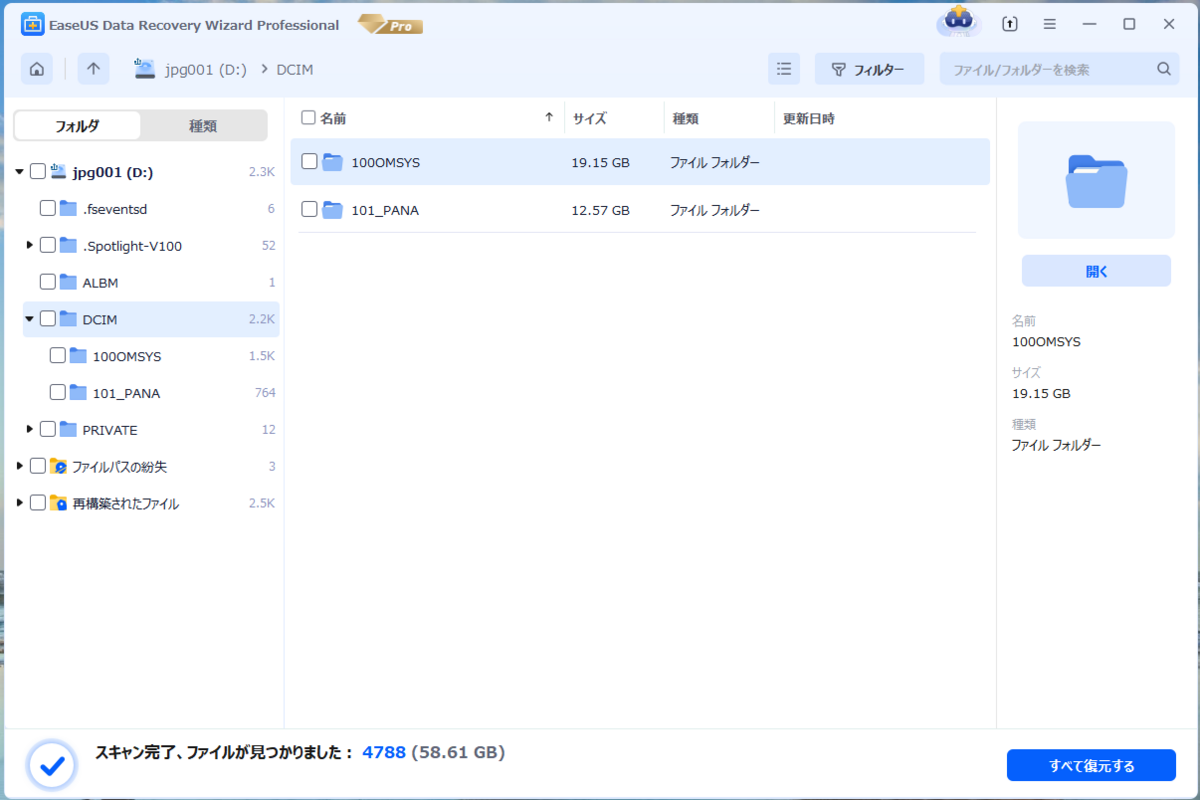Check the DCIM tree checkbox
The image size is (1200, 800).
point(47,319)
